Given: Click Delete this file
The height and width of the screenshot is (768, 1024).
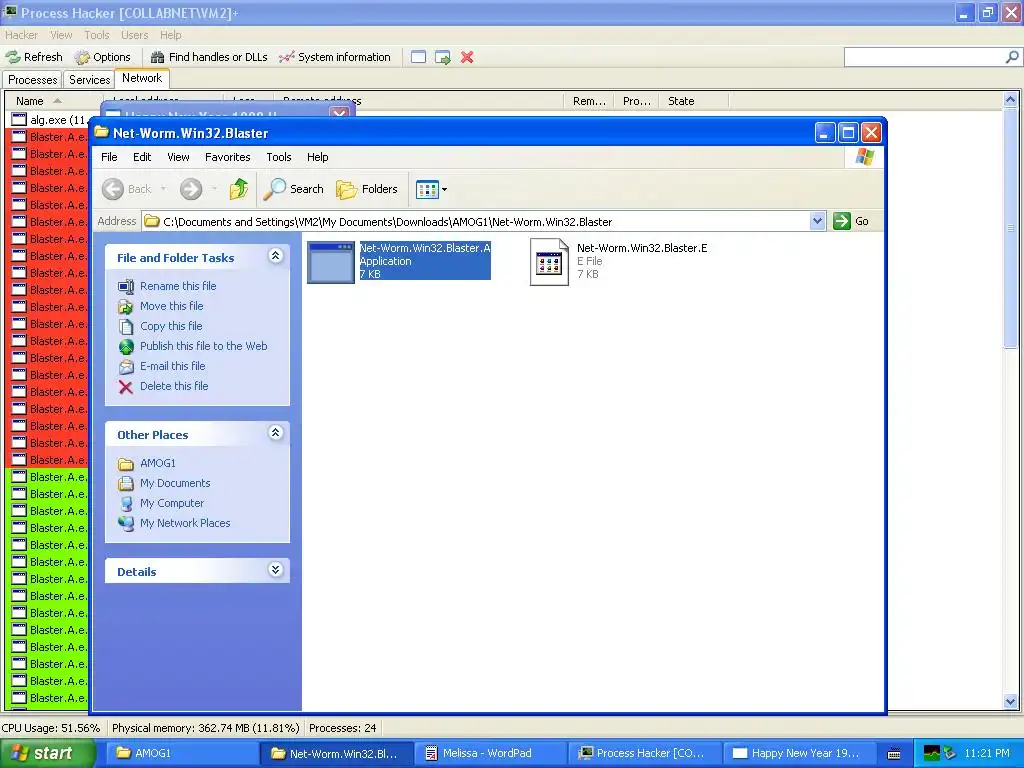Looking at the screenshot, I should [x=174, y=387].
